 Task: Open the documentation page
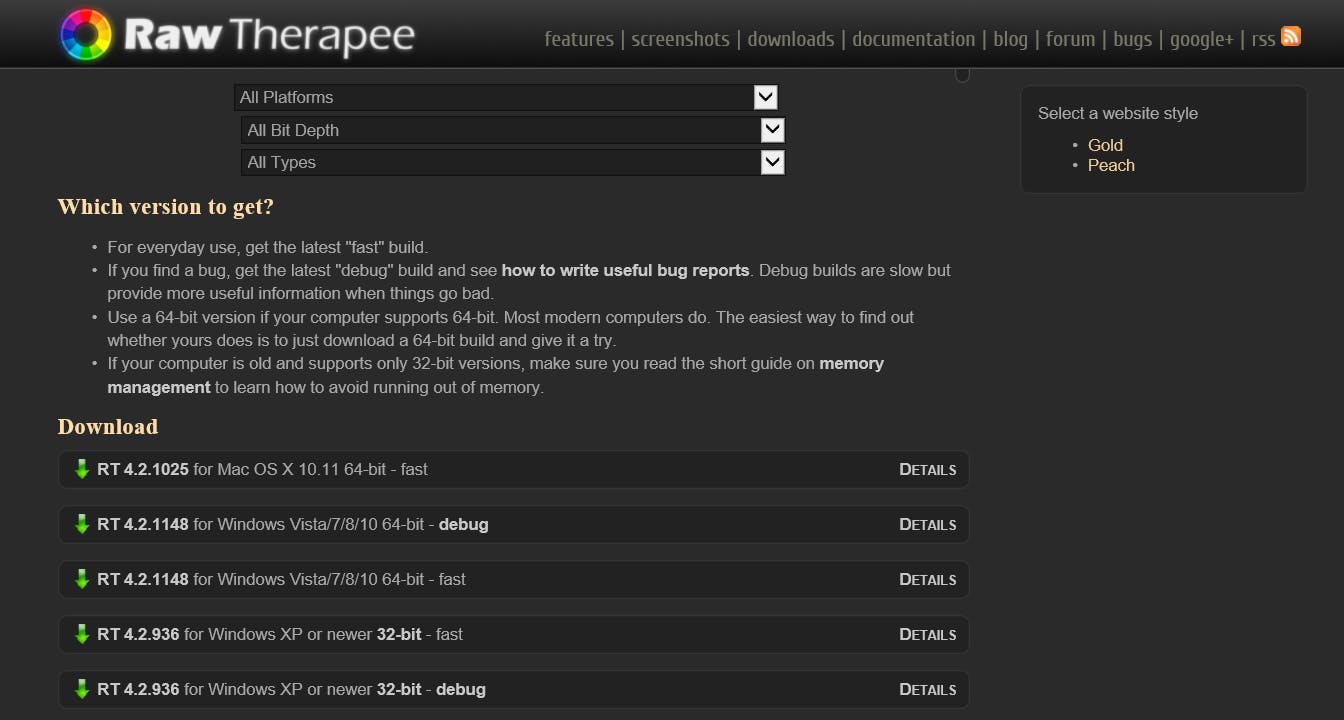click(x=912, y=40)
